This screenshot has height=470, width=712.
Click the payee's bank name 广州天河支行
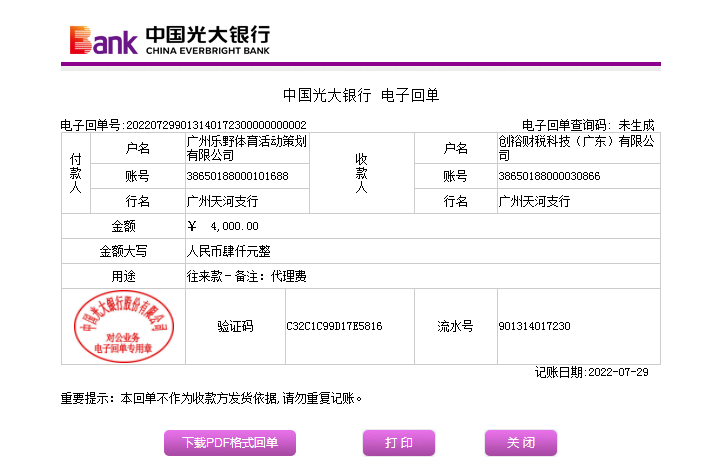click(534, 201)
